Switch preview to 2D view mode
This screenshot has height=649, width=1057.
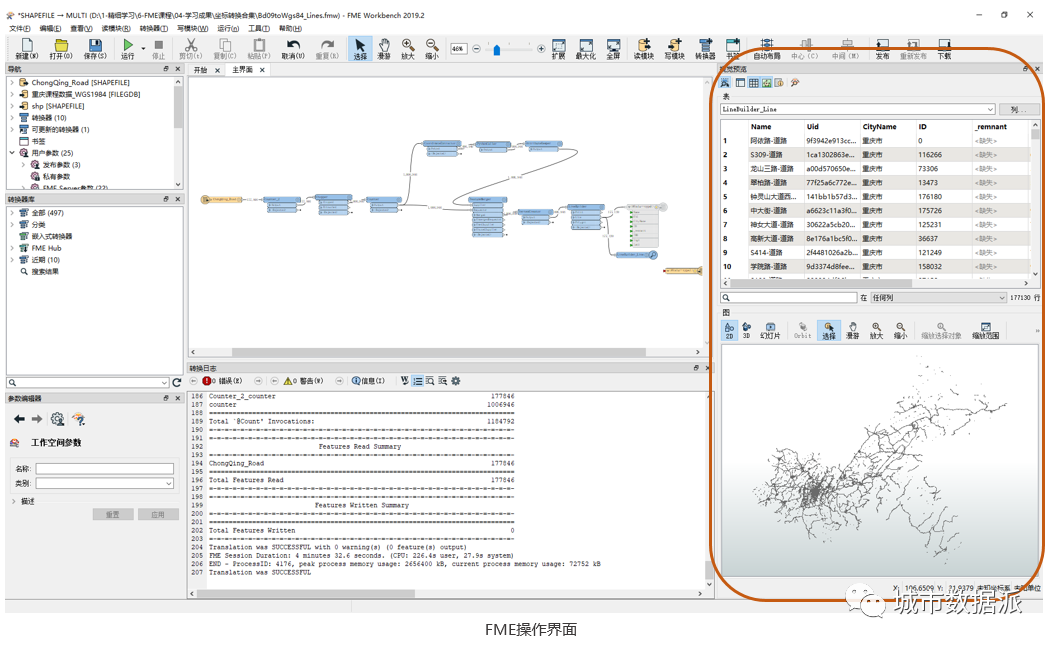tap(729, 330)
